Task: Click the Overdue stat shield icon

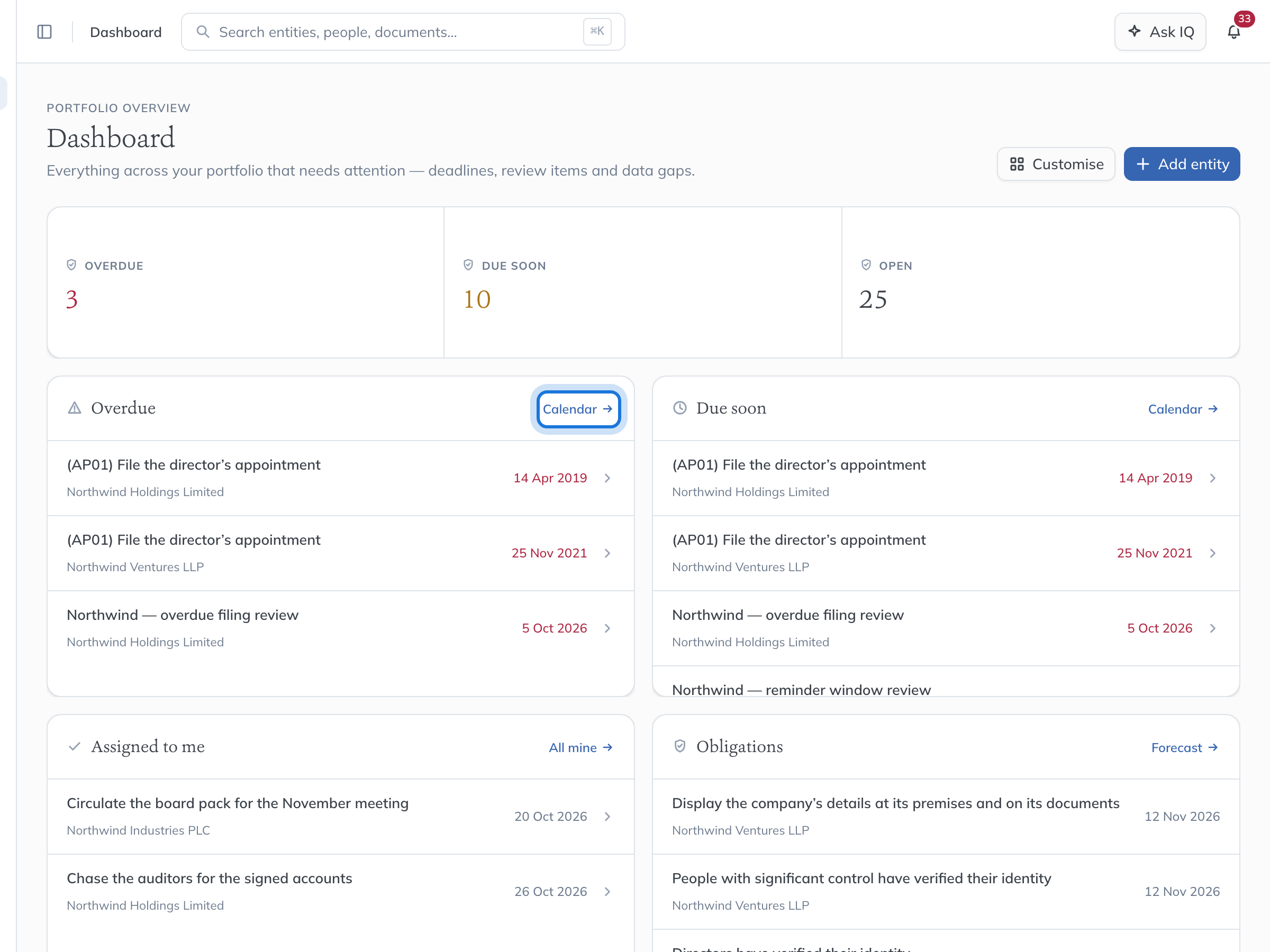Action: coord(71,265)
